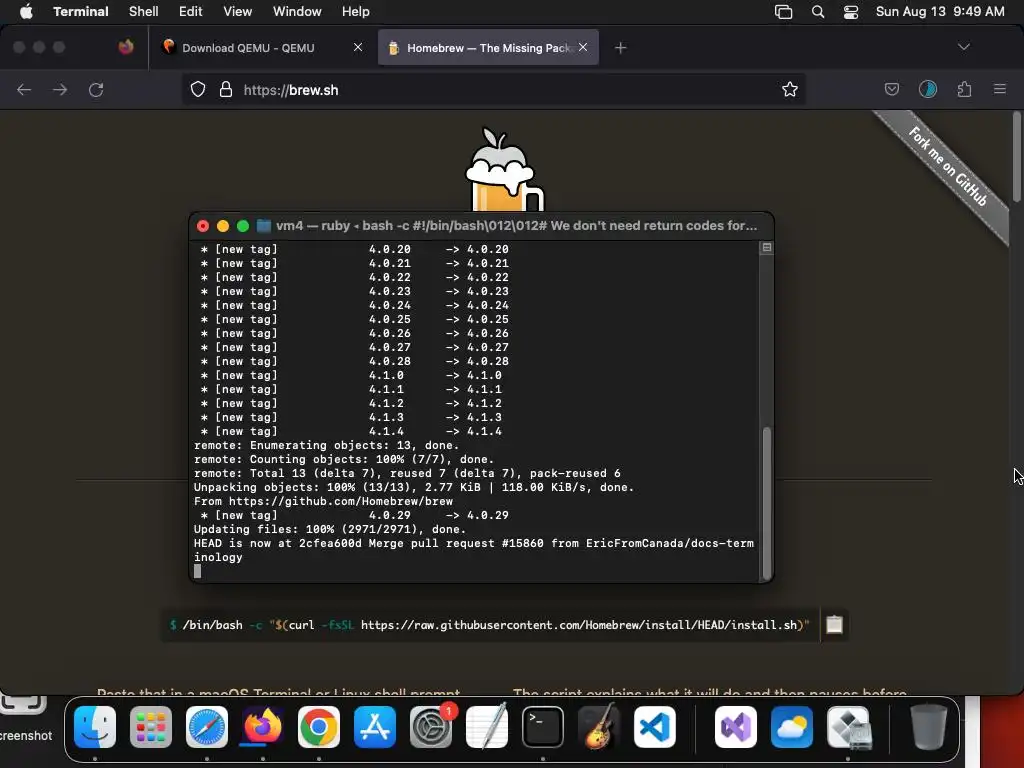Click Fork me on GitHub ribbon
Viewport: 1024px width, 768px height.
point(948,167)
